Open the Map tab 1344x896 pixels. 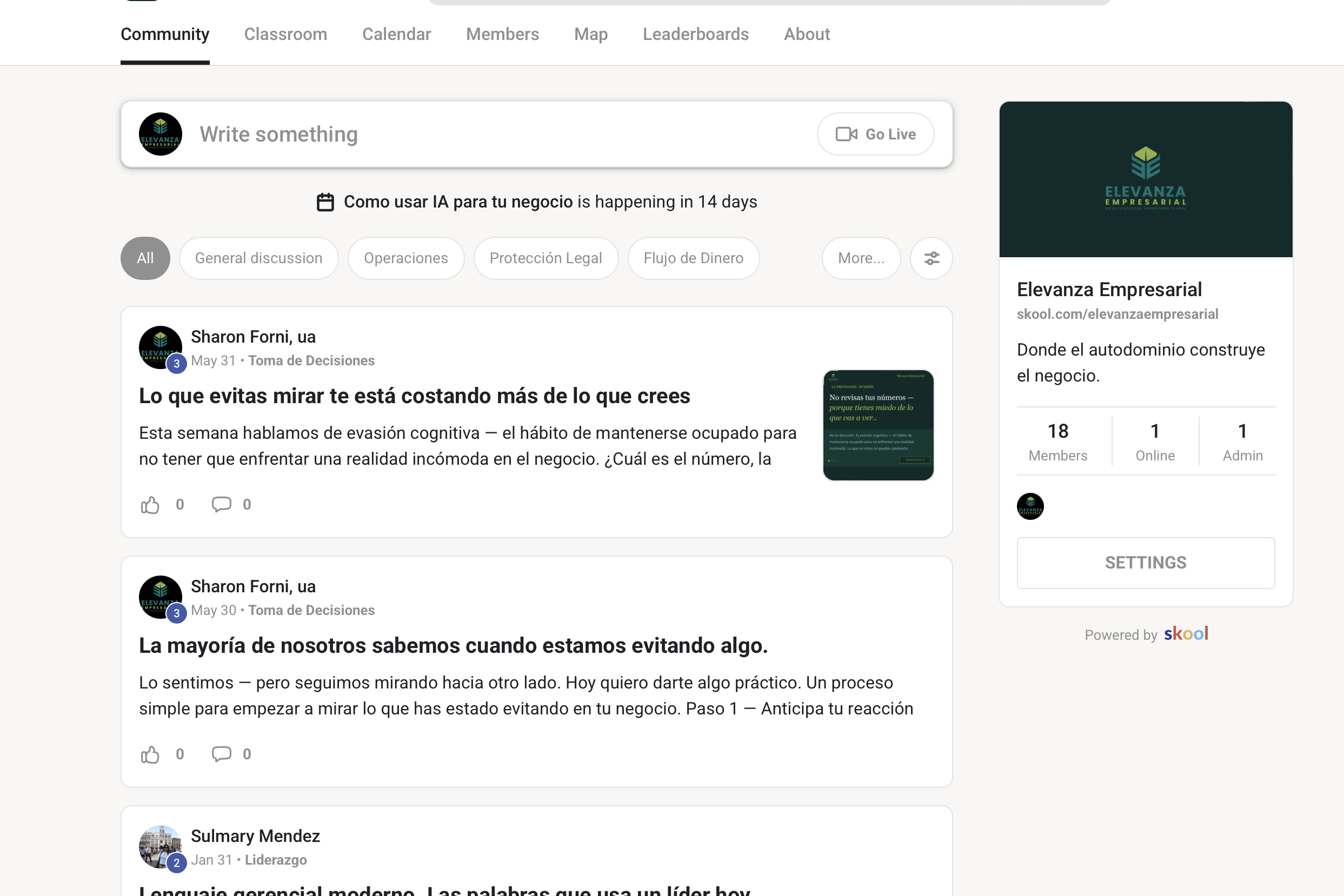pos(590,34)
